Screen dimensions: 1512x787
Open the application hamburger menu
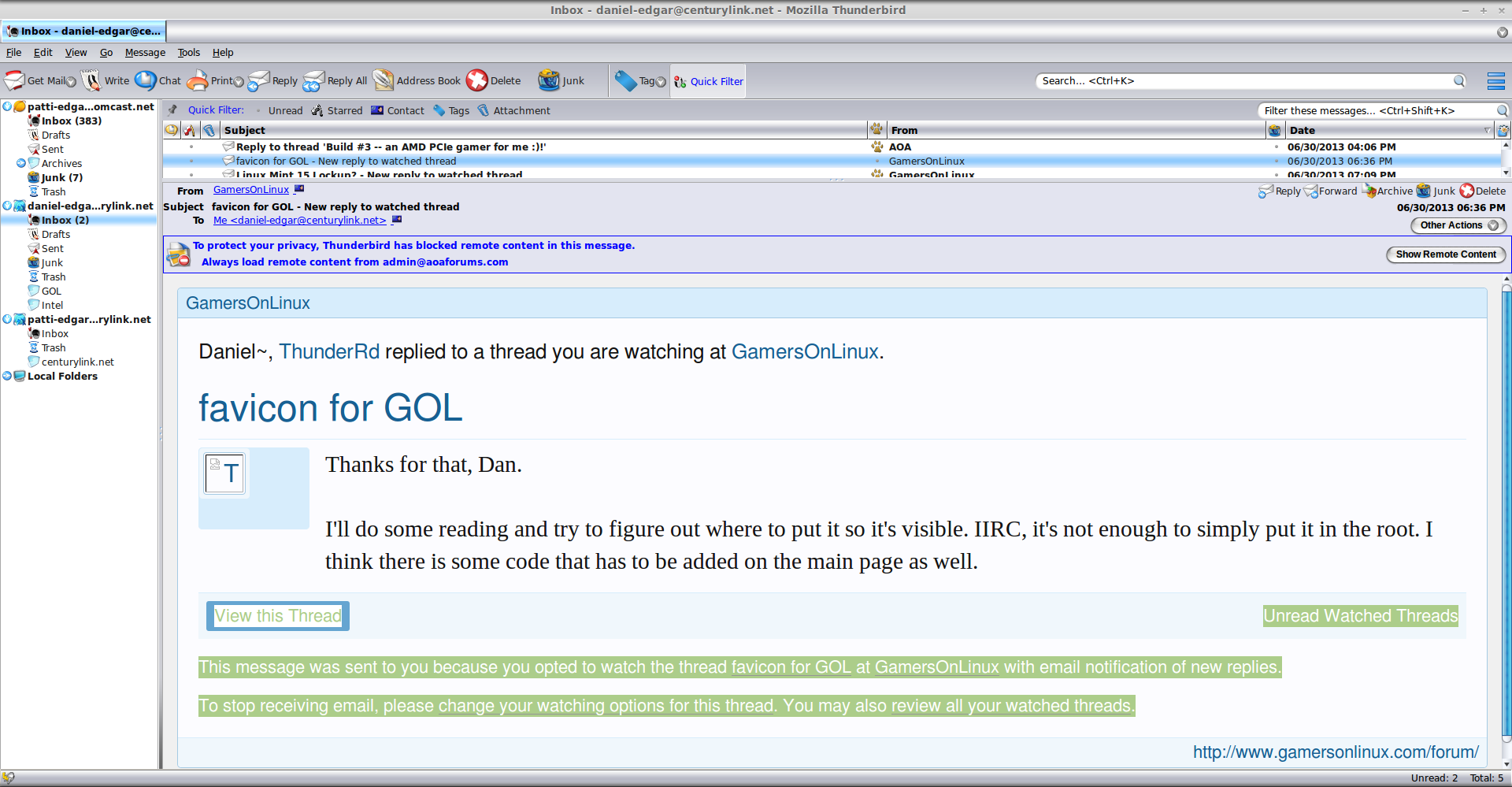coord(1496,81)
